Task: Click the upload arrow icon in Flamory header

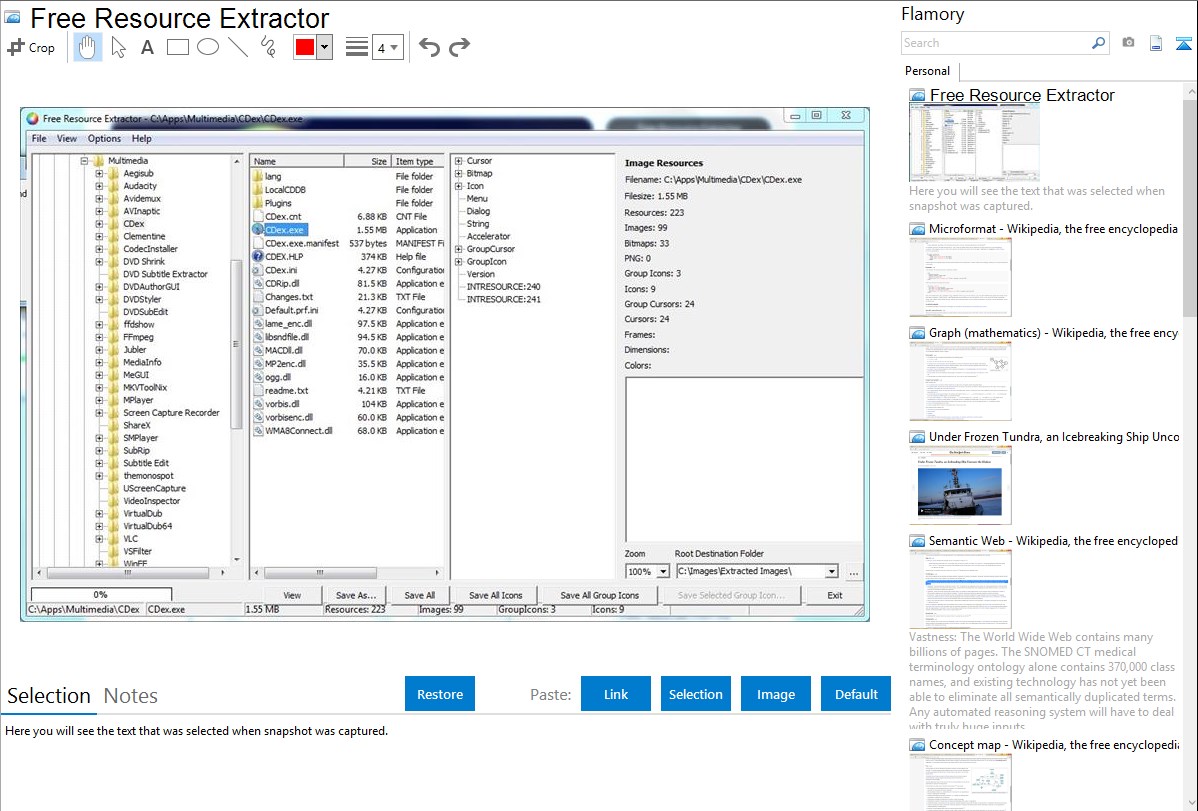Action: tap(1183, 43)
